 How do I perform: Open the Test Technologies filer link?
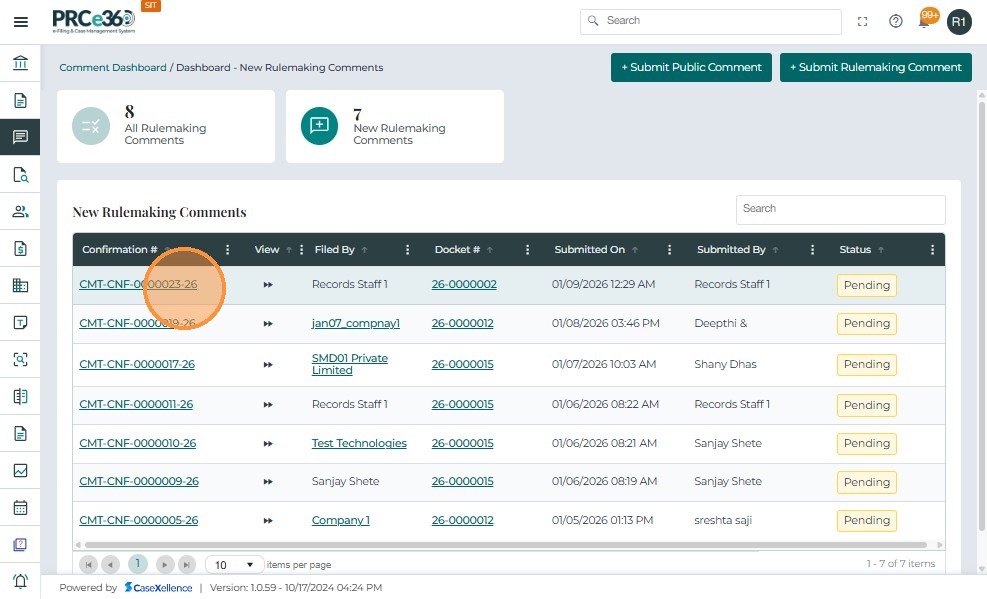[359, 443]
